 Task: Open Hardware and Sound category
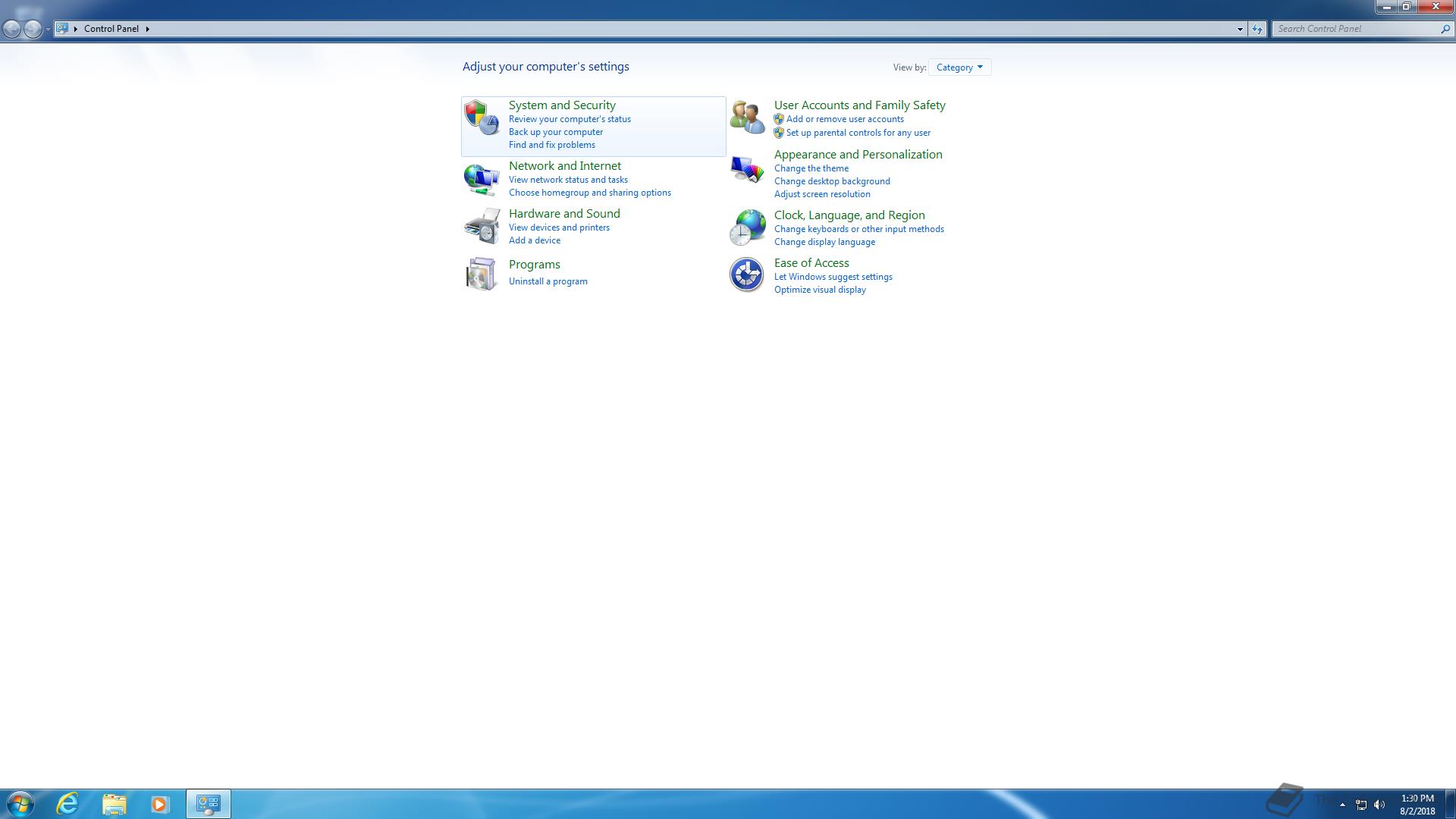point(564,213)
